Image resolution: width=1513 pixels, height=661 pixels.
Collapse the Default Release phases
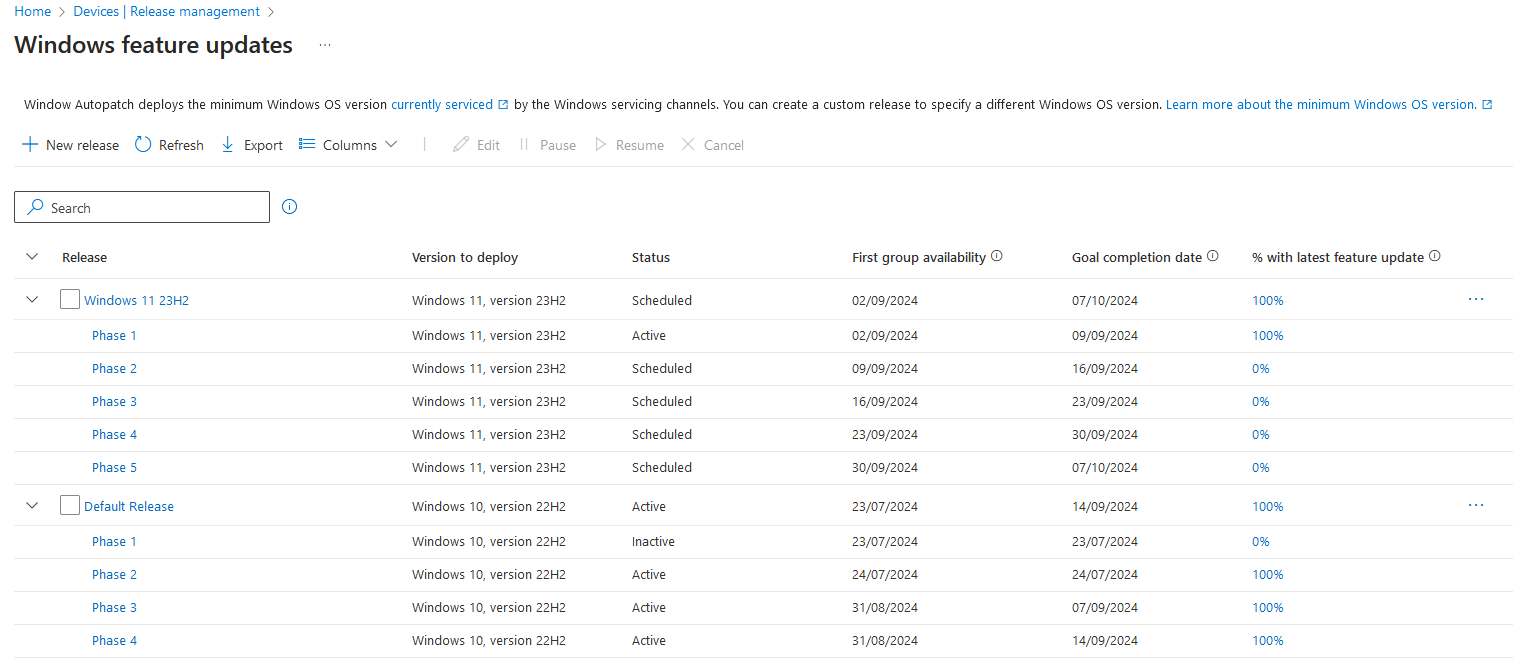[31, 505]
